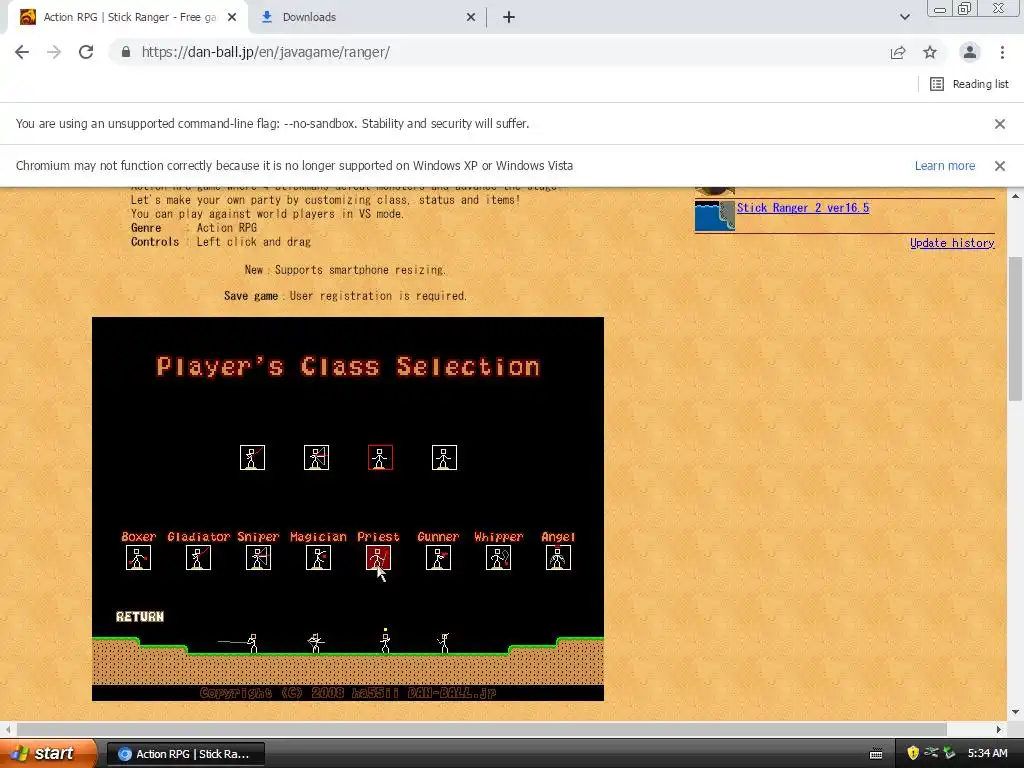The height and width of the screenshot is (768, 1024).
Task: Choose the second party member slot
Action: click(317, 458)
